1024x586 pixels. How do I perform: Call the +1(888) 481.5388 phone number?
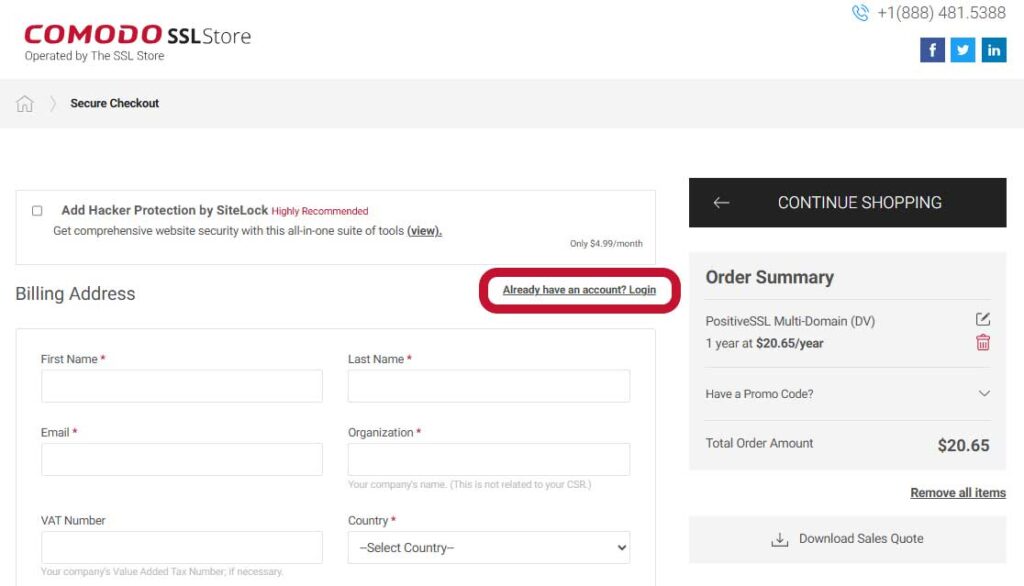coord(941,13)
